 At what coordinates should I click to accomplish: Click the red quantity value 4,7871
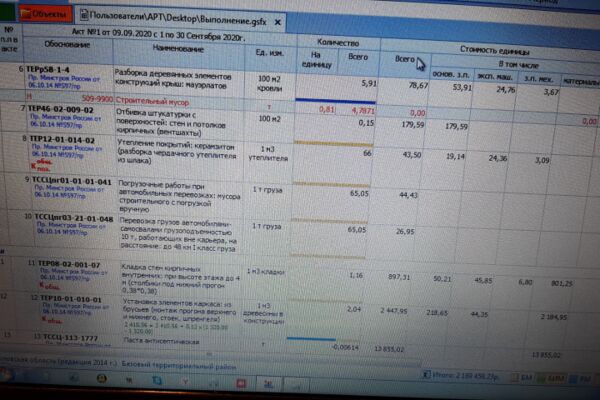363,111
